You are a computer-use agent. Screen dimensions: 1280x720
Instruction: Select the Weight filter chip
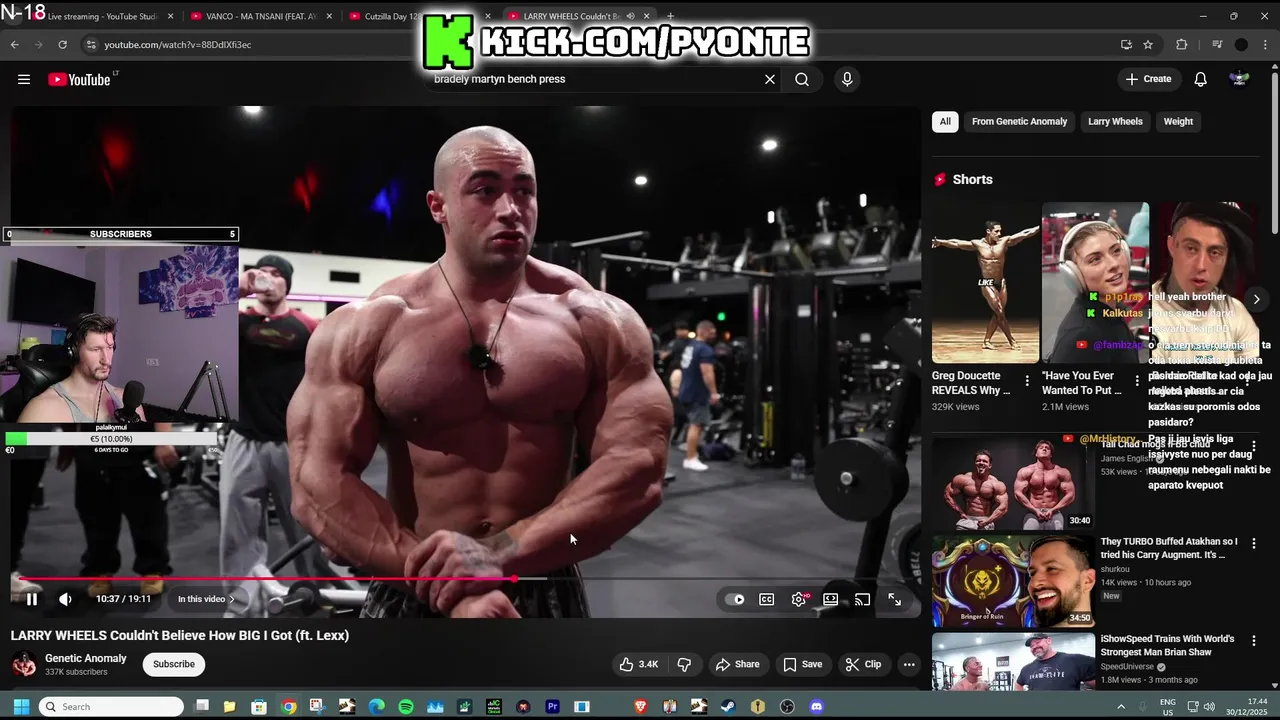click(x=1178, y=121)
